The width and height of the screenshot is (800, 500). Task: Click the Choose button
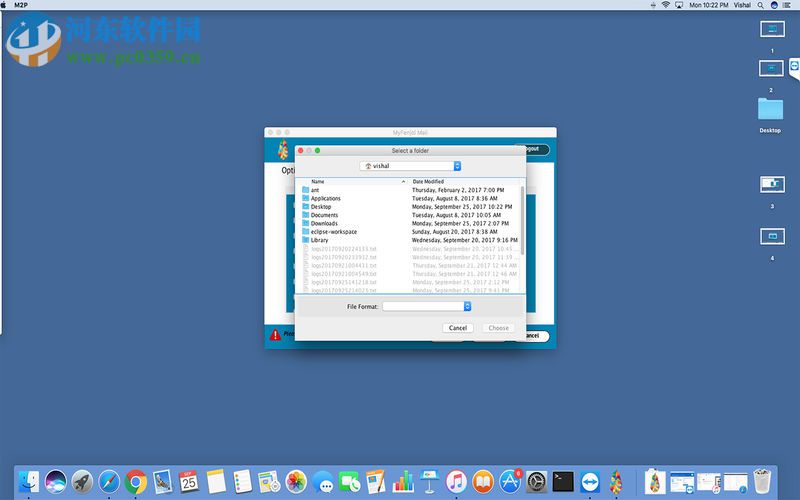click(x=498, y=328)
